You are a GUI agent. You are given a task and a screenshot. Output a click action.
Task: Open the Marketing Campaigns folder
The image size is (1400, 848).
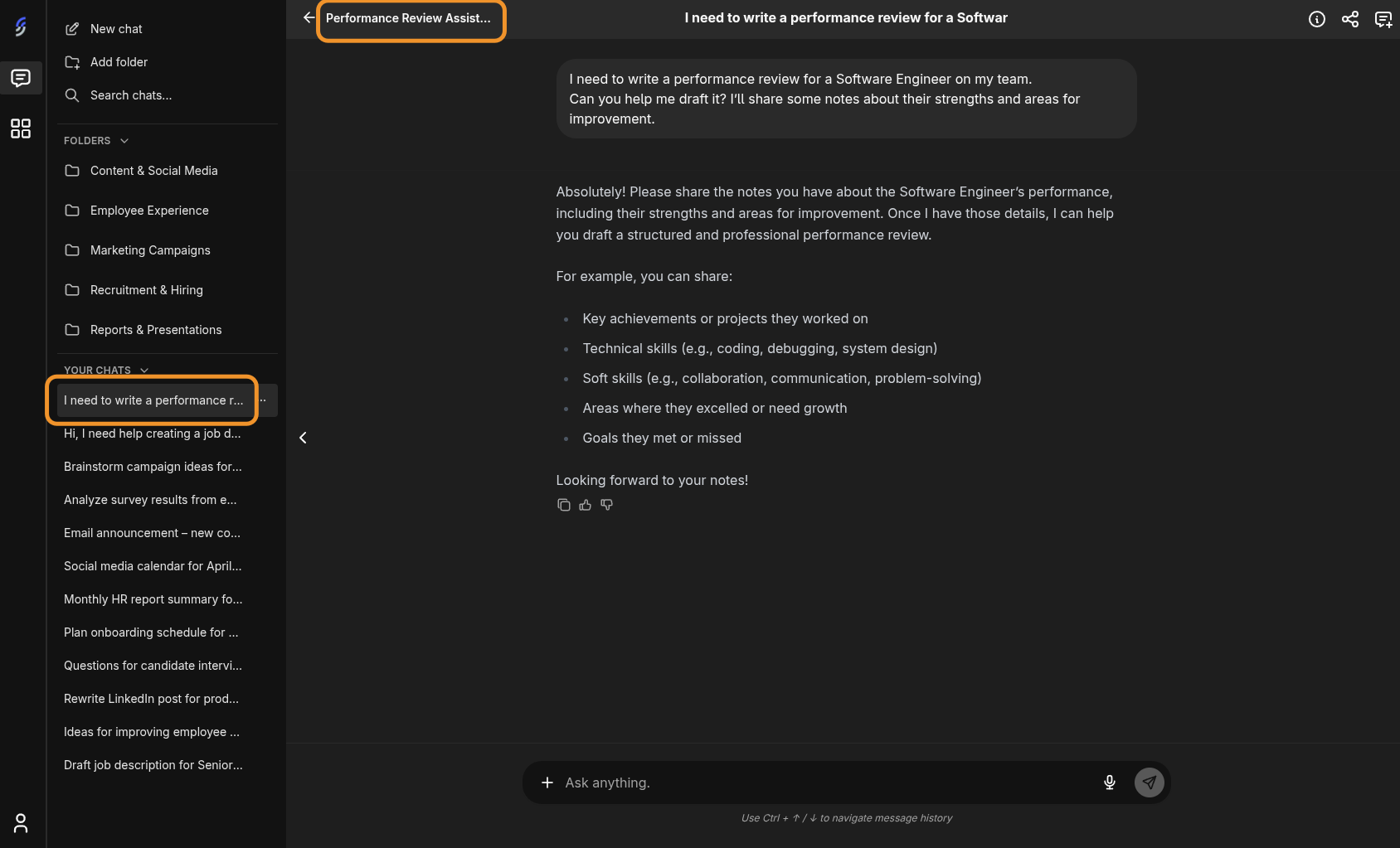(149, 250)
